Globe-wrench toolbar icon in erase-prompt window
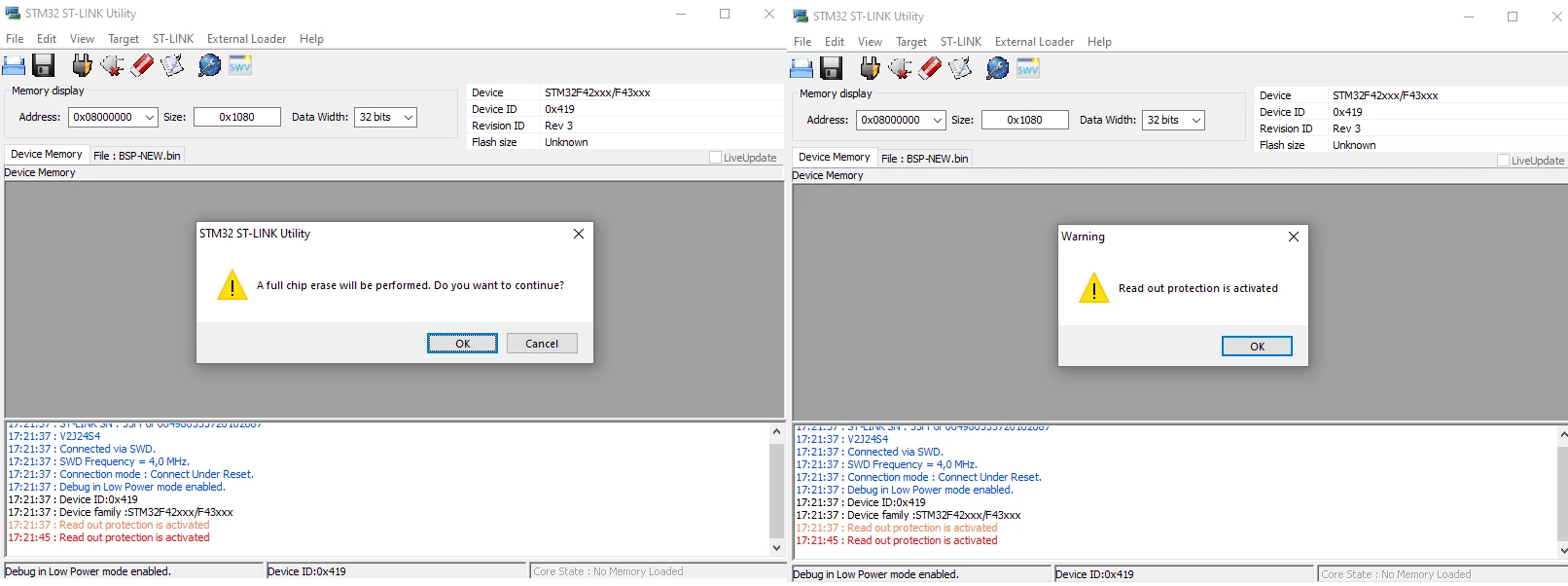The width and height of the screenshot is (1568, 586). pyautogui.click(x=209, y=65)
